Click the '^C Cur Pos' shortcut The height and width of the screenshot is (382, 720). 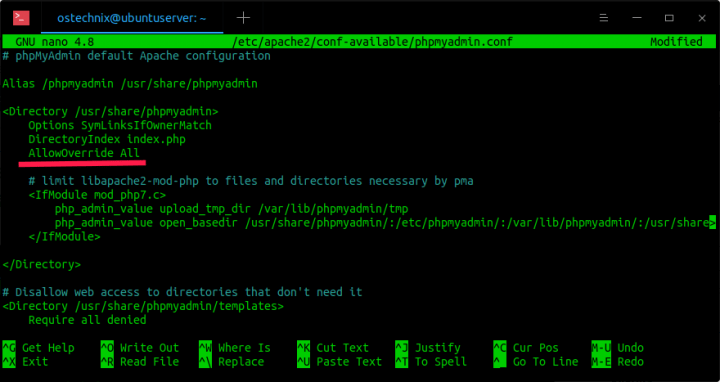tap(526, 348)
